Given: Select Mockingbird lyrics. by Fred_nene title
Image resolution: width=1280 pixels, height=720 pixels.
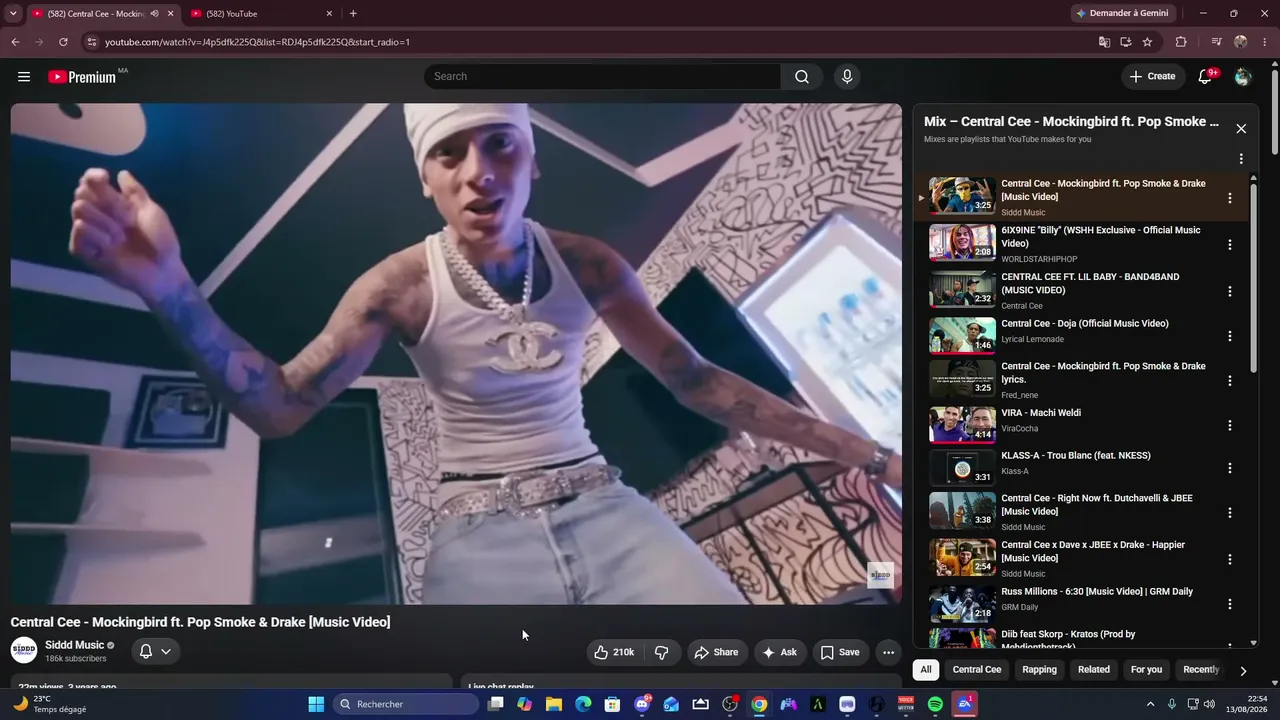Looking at the screenshot, I should click(1103, 373).
